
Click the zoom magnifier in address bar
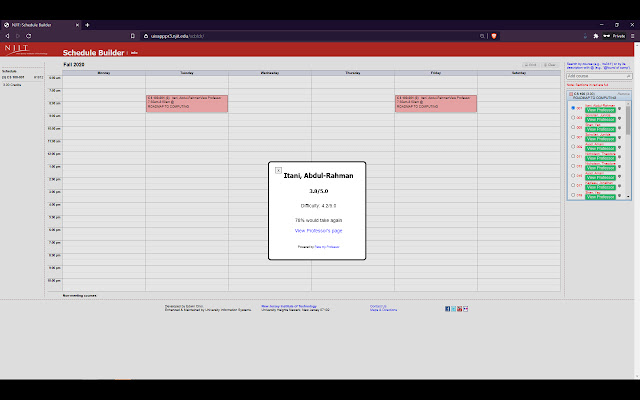click(482, 36)
